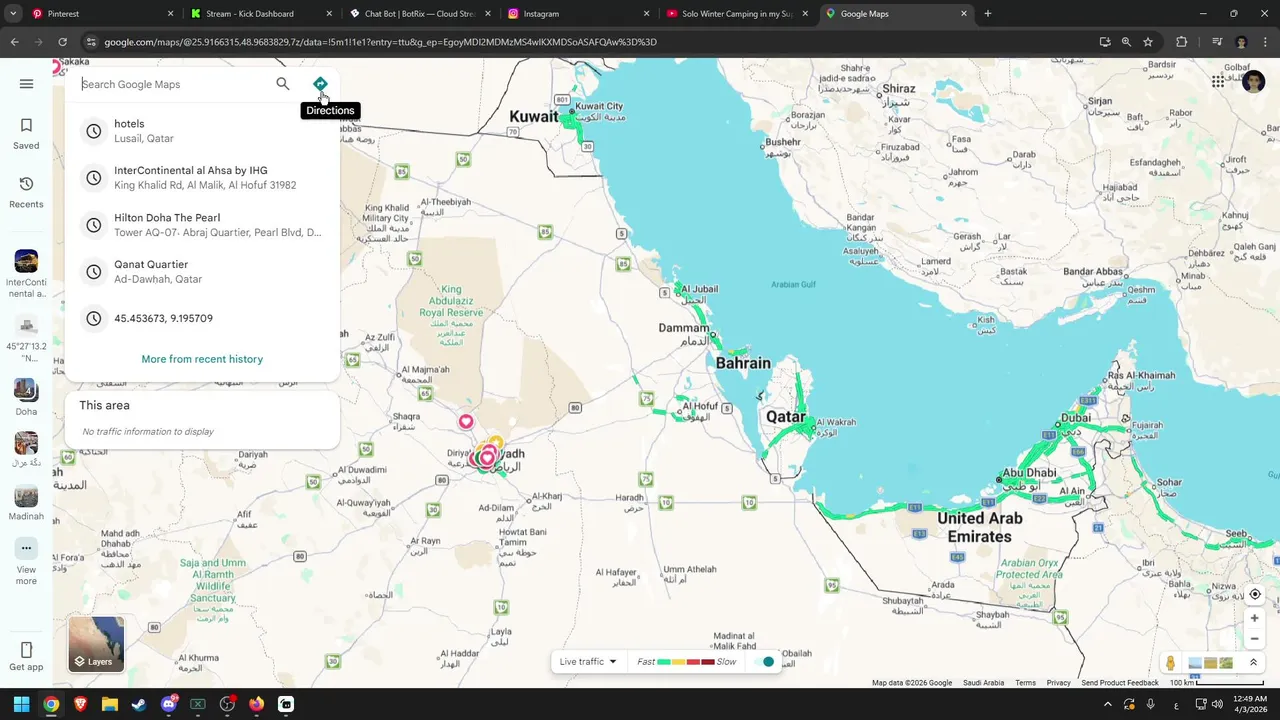Screen dimensions: 1280x720
Task: Zoom out the map with minus button
Action: point(1255,639)
